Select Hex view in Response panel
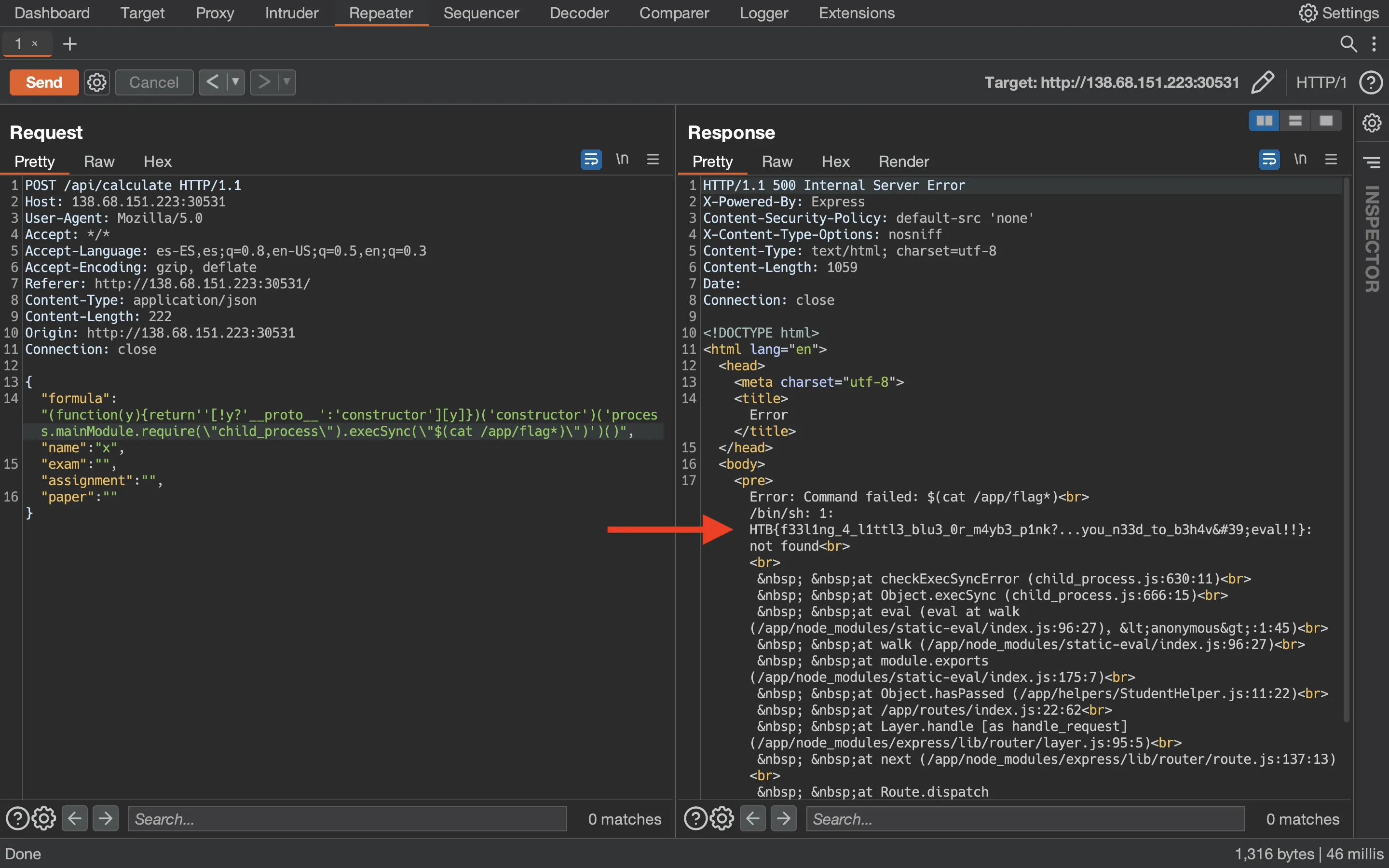 [x=835, y=162]
